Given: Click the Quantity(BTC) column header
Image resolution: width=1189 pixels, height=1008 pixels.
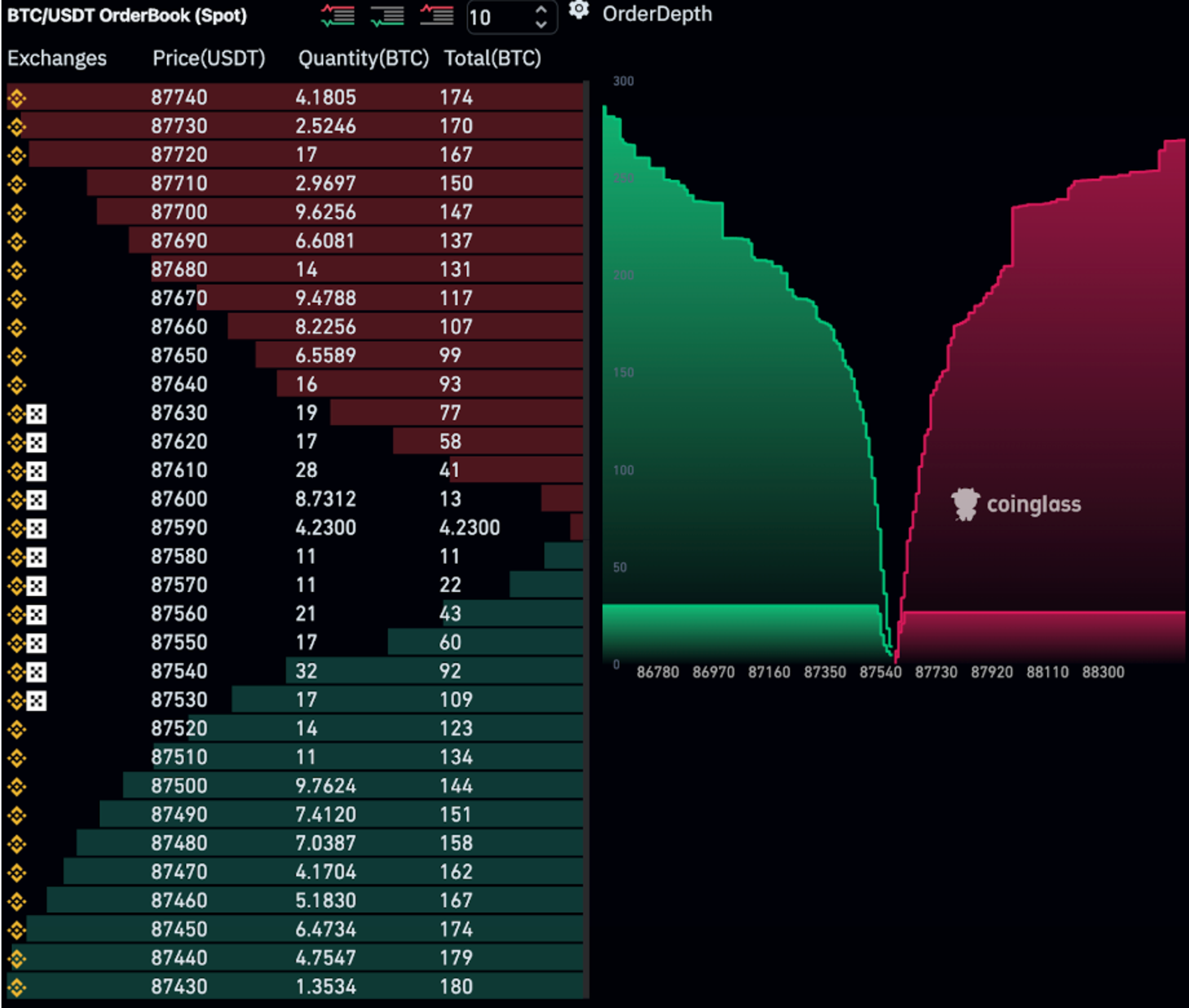Looking at the screenshot, I should click(363, 58).
